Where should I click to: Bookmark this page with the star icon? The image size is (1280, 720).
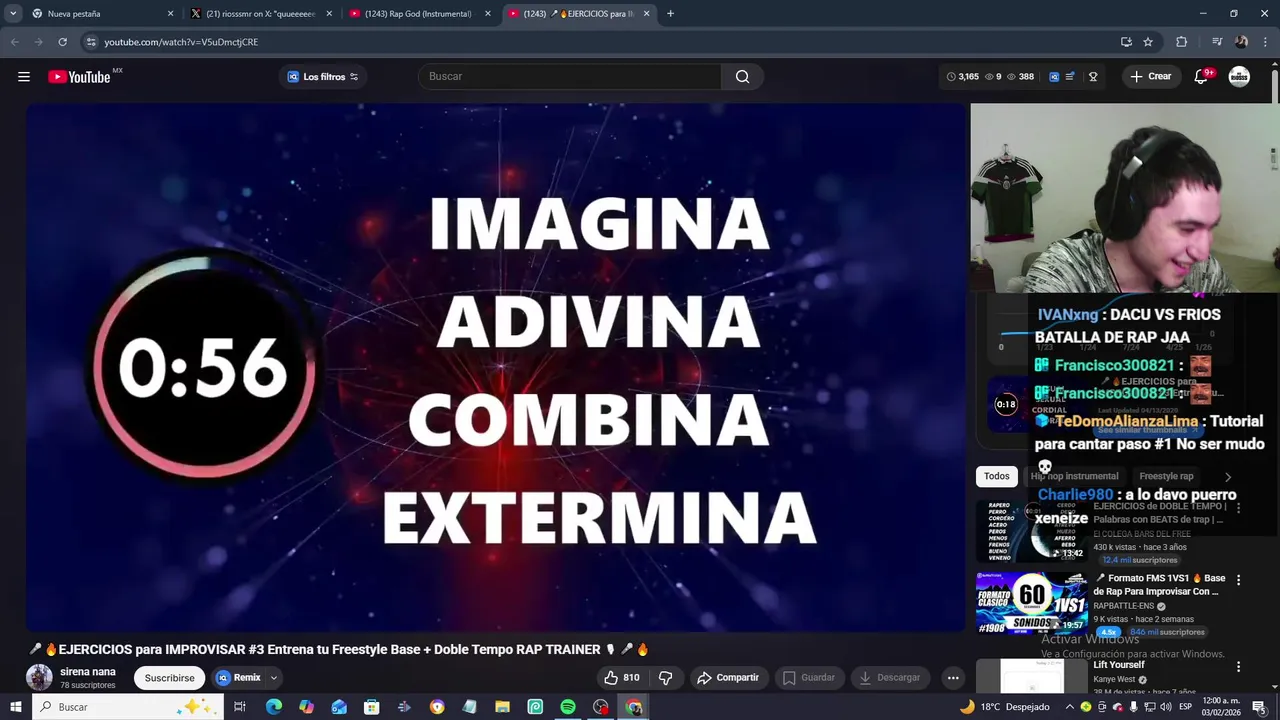click(1148, 42)
